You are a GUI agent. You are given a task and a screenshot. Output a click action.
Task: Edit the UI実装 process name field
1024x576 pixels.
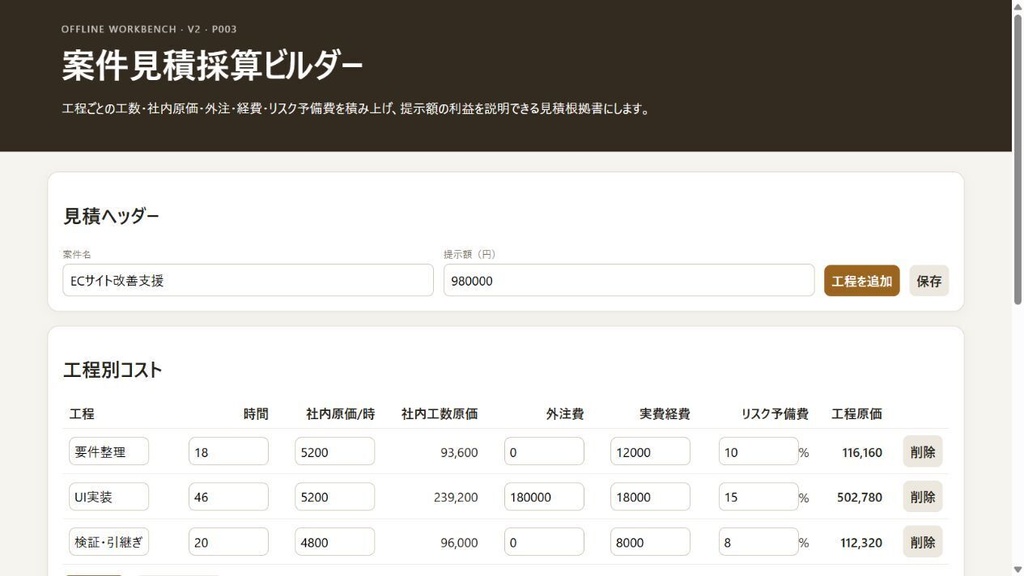point(109,496)
